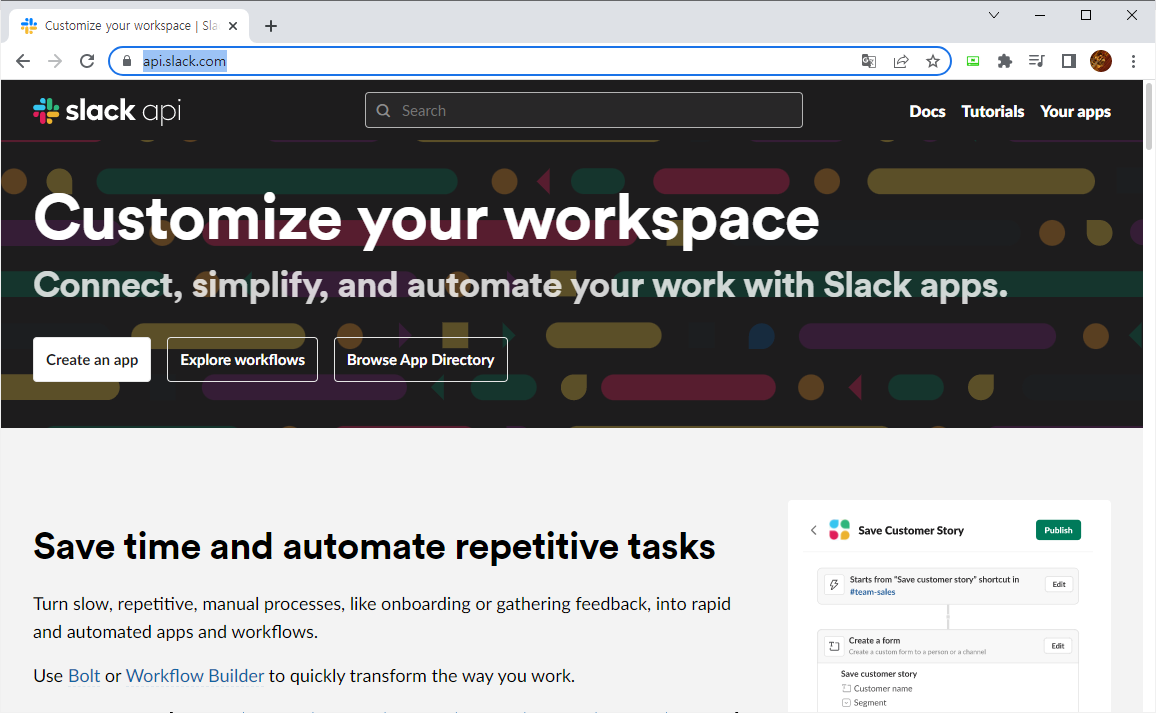This screenshot has height=713, width=1156.
Task: Click the back chevron beside Save Customer Story
Action: point(813,530)
